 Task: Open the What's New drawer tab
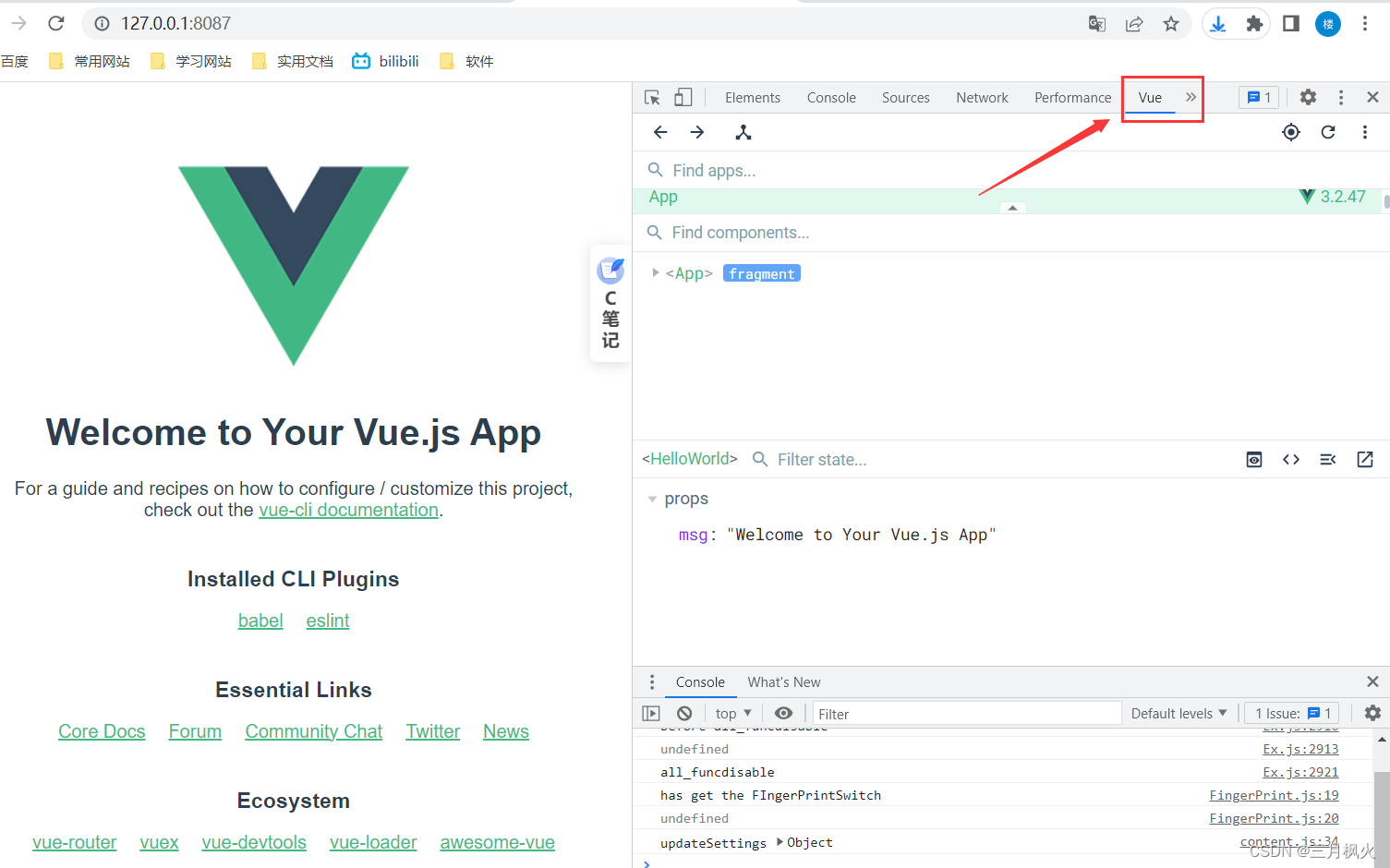[784, 682]
